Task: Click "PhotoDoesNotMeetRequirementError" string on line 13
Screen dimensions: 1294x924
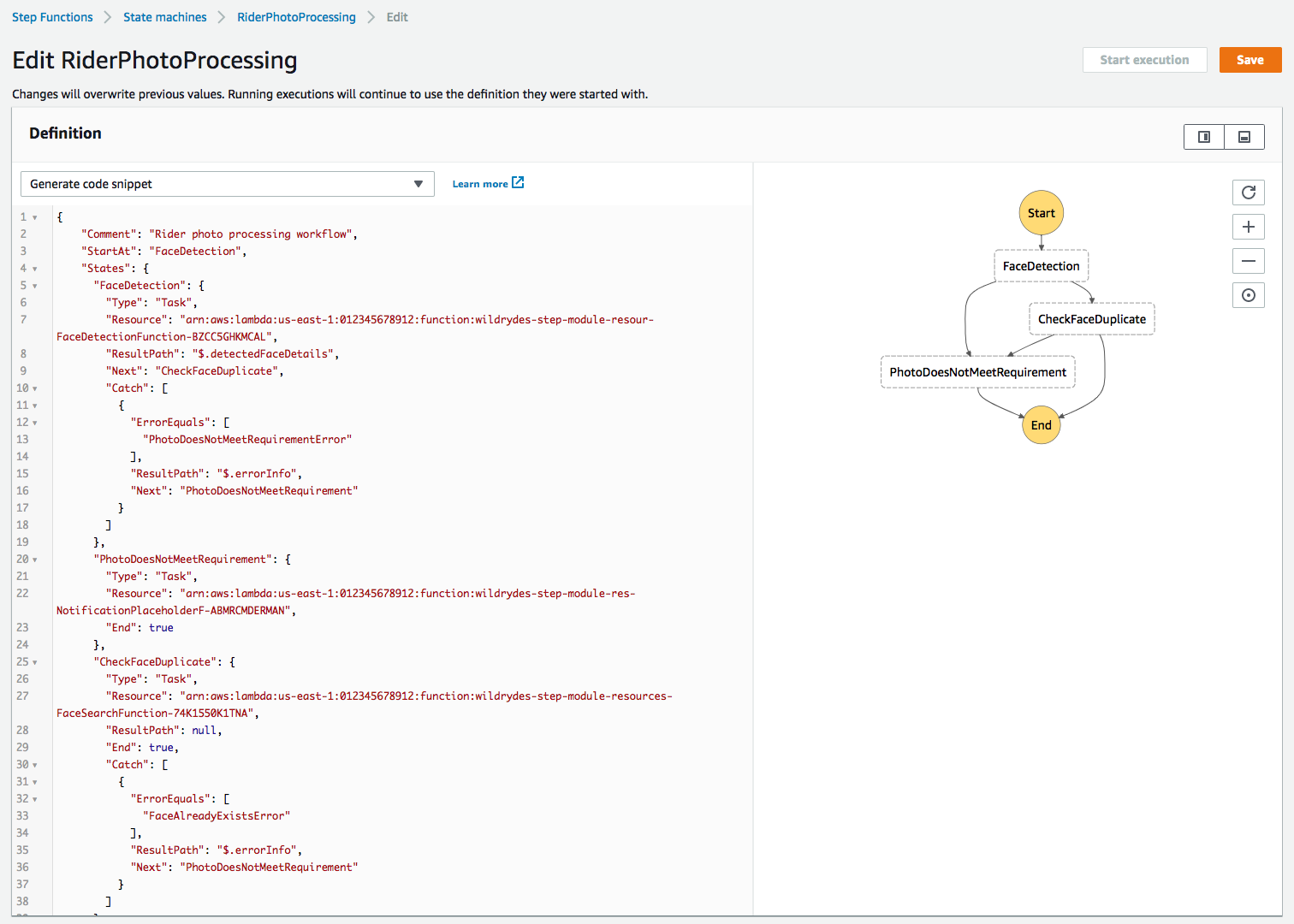Action: [x=247, y=440]
